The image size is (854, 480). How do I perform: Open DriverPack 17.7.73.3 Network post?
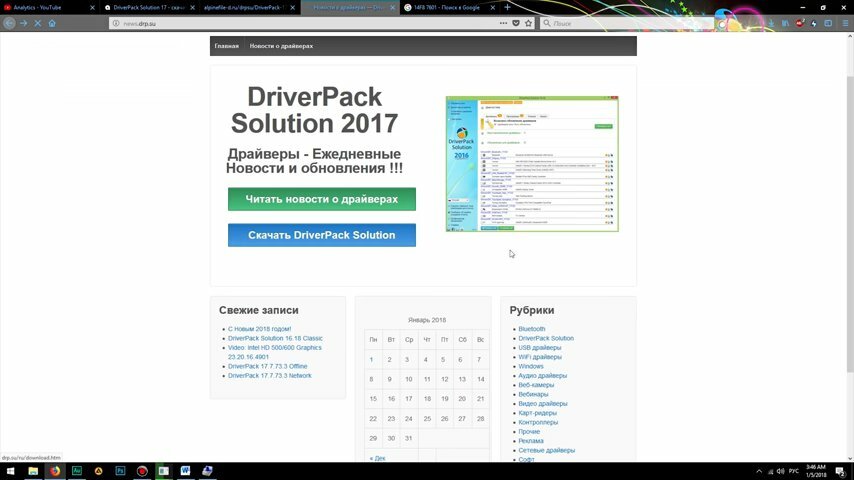(270, 376)
